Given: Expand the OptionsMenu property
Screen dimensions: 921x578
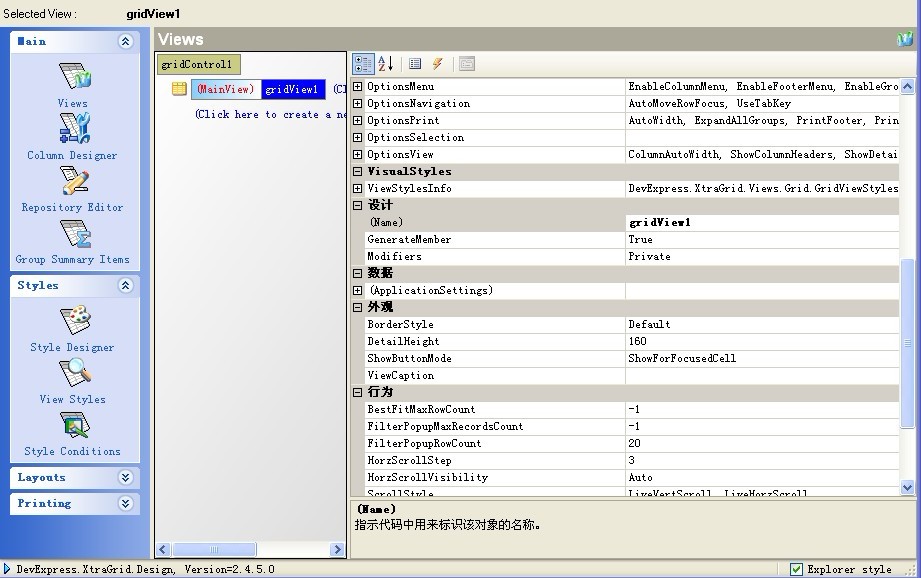Looking at the screenshot, I should (357, 86).
